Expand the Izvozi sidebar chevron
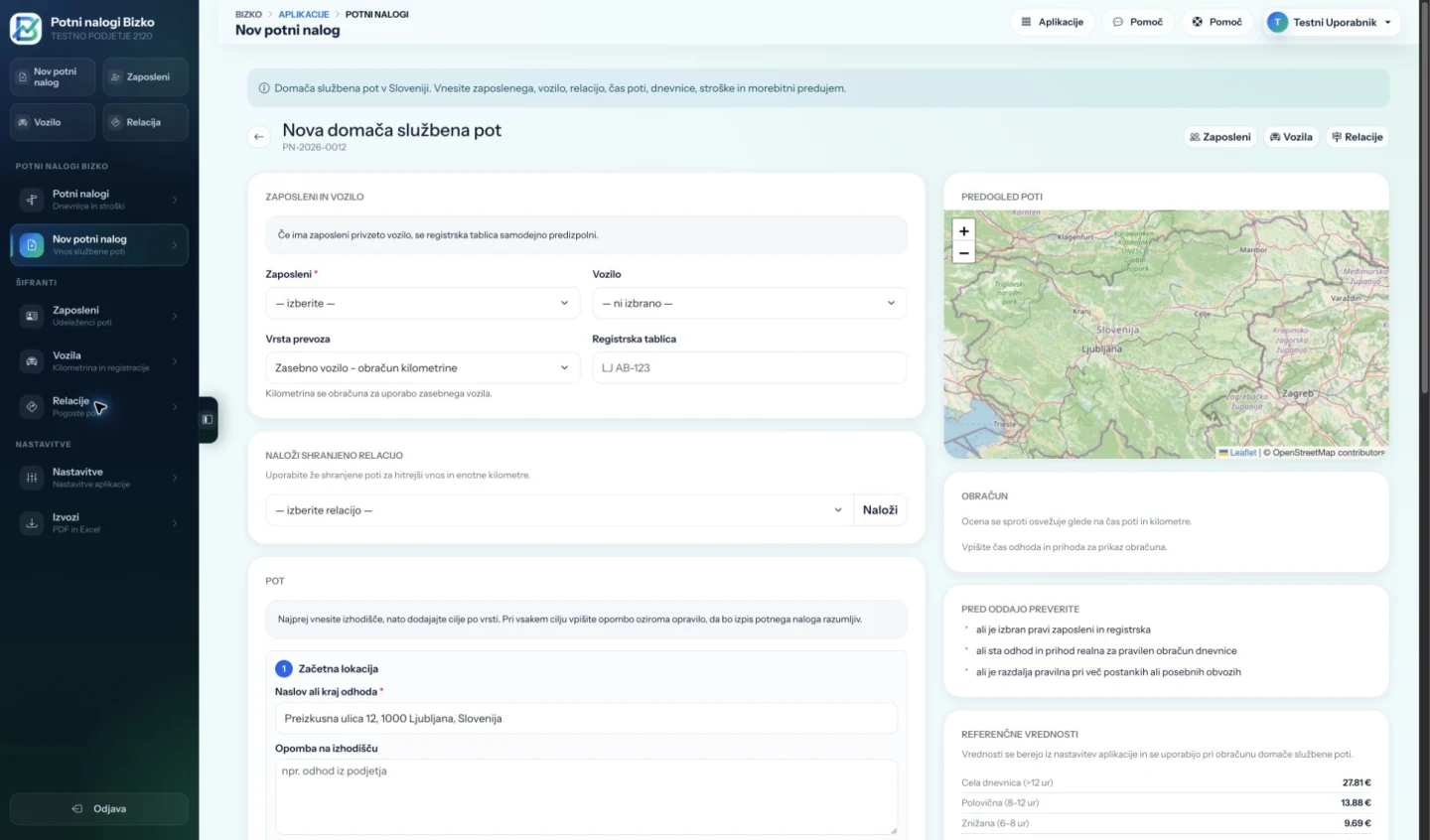 tap(175, 523)
